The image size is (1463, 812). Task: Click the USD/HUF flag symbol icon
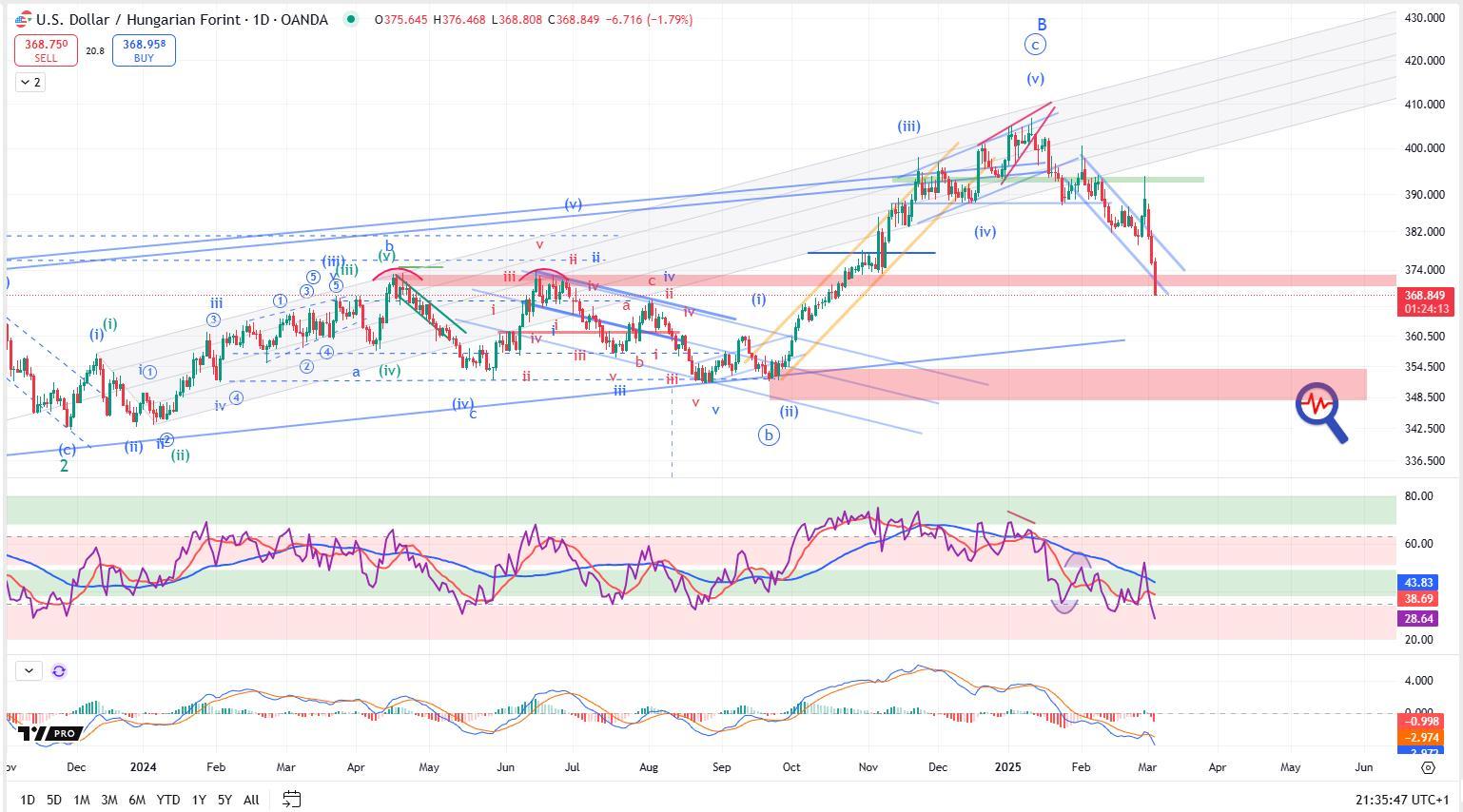pyautogui.click(x=24, y=19)
